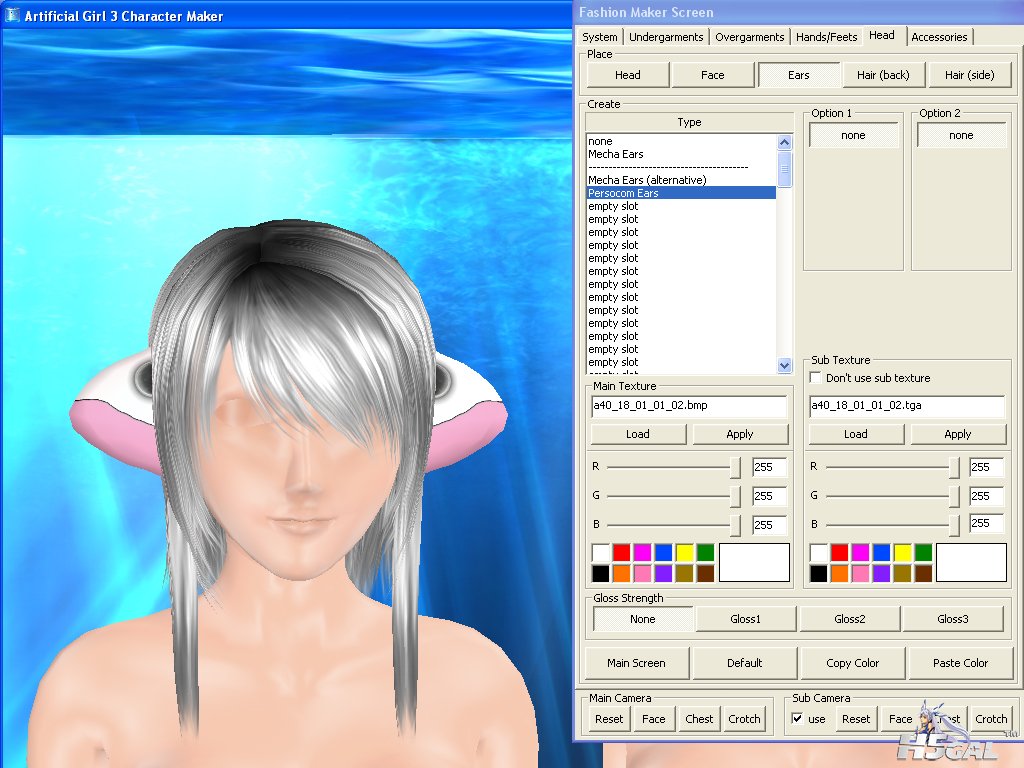This screenshot has height=768, width=1024.
Task: Click the Main Texture R slider handle
Action: [x=735, y=467]
